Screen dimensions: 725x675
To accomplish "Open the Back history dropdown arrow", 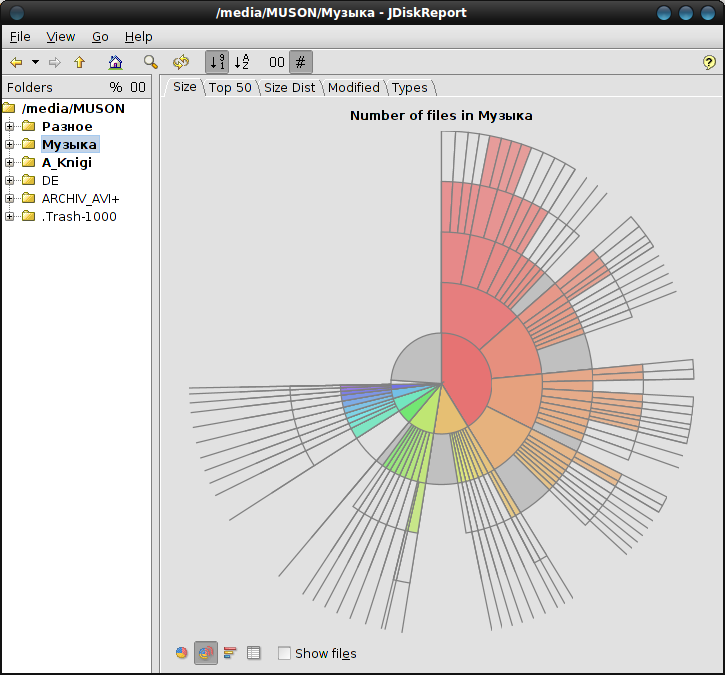I will [x=35, y=62].
